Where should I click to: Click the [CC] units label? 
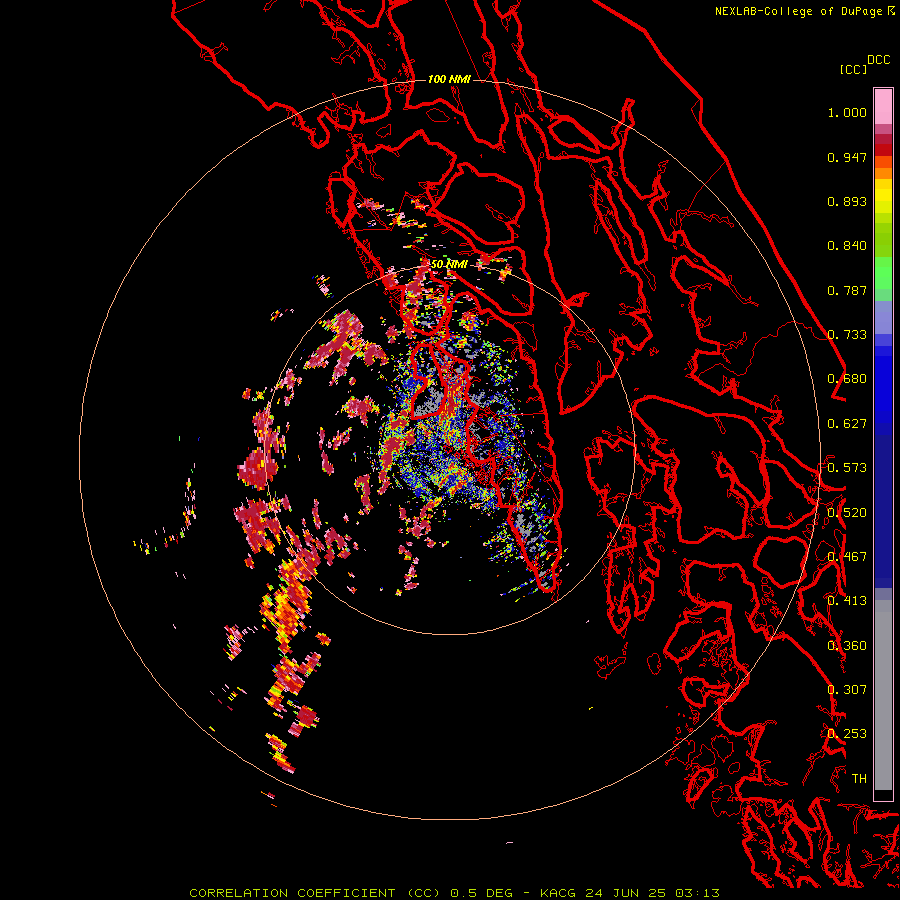(853, 69)
